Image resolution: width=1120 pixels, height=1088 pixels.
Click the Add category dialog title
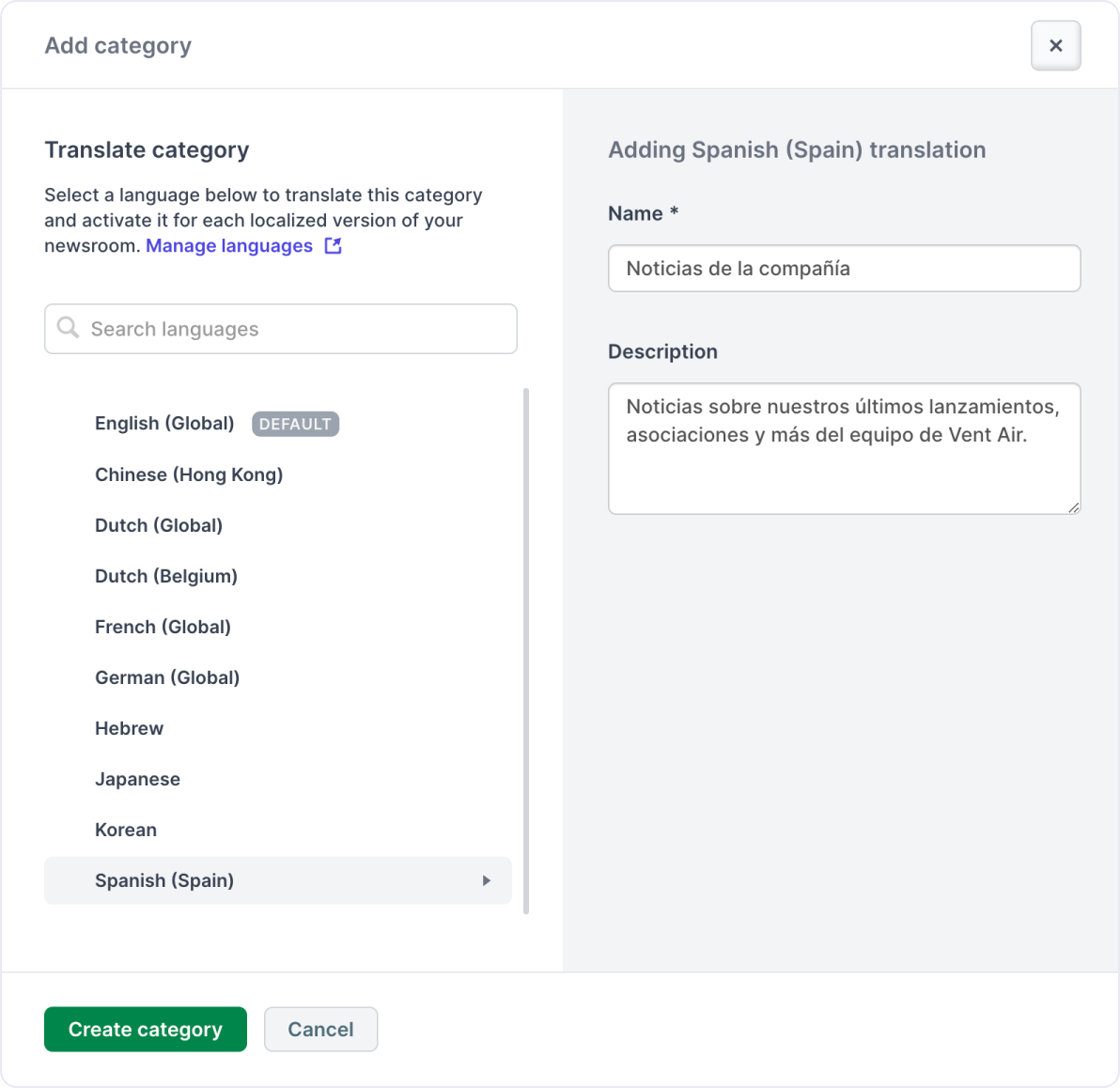118,46
